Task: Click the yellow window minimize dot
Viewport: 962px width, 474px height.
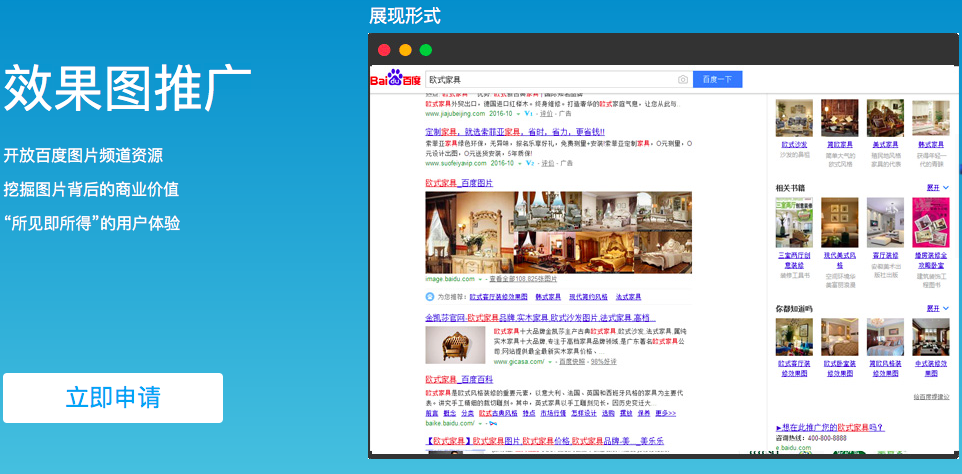Action: [x=405, y=49]
